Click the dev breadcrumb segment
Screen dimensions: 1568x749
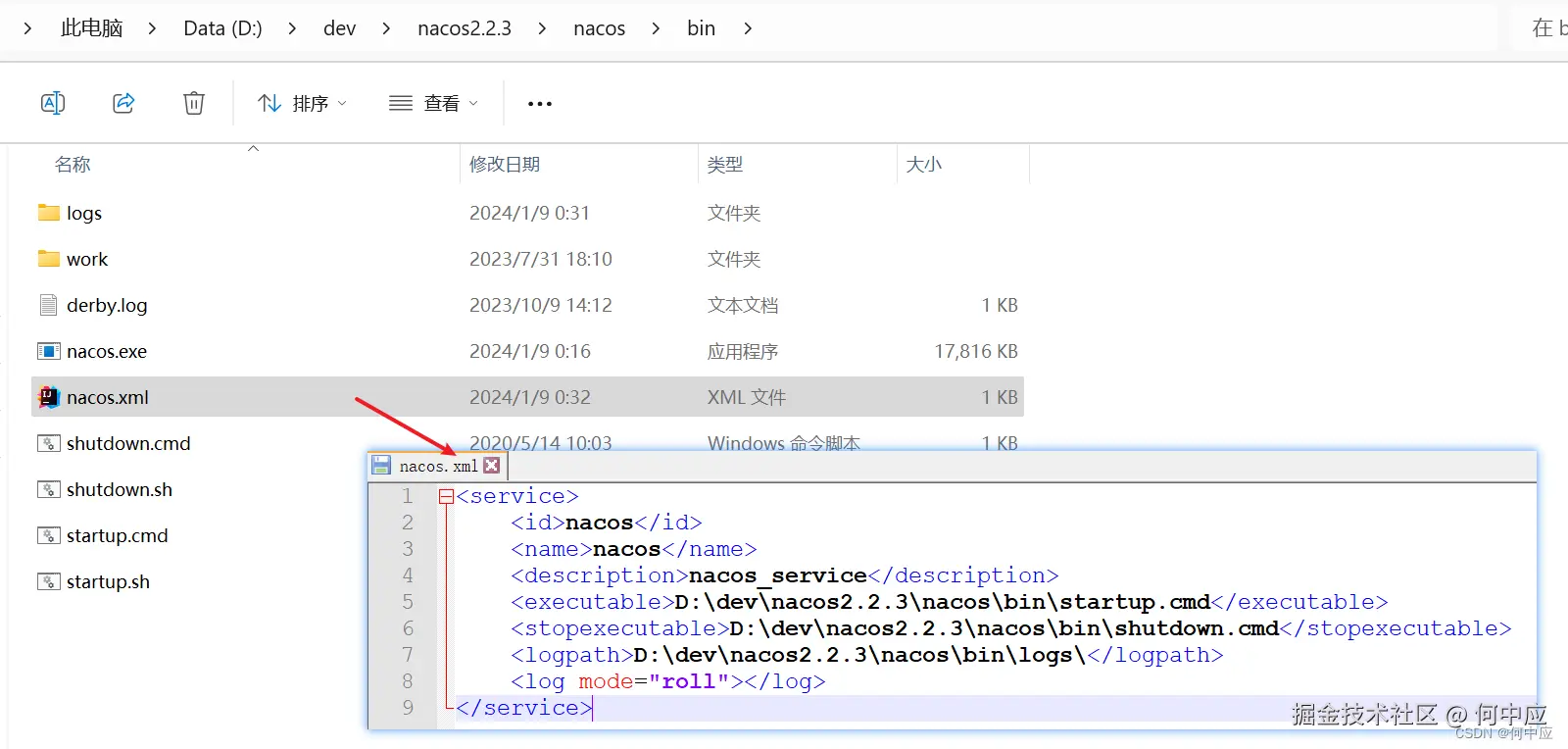339,28
